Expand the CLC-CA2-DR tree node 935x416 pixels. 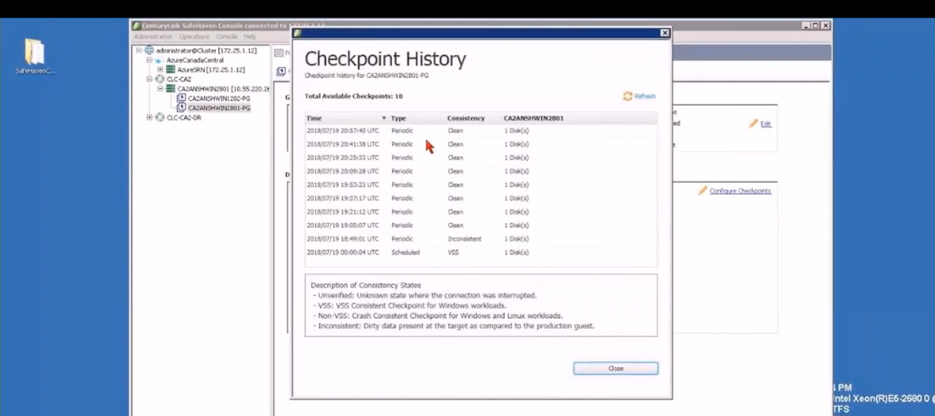click(150, 117)
